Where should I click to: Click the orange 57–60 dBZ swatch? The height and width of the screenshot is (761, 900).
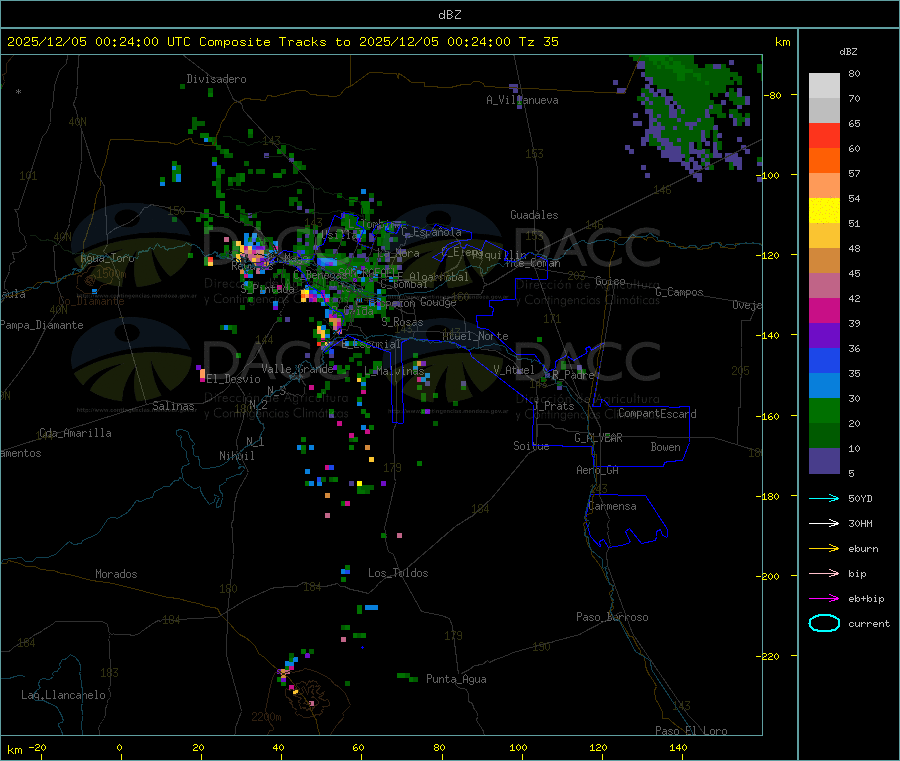tap(824, 161)
